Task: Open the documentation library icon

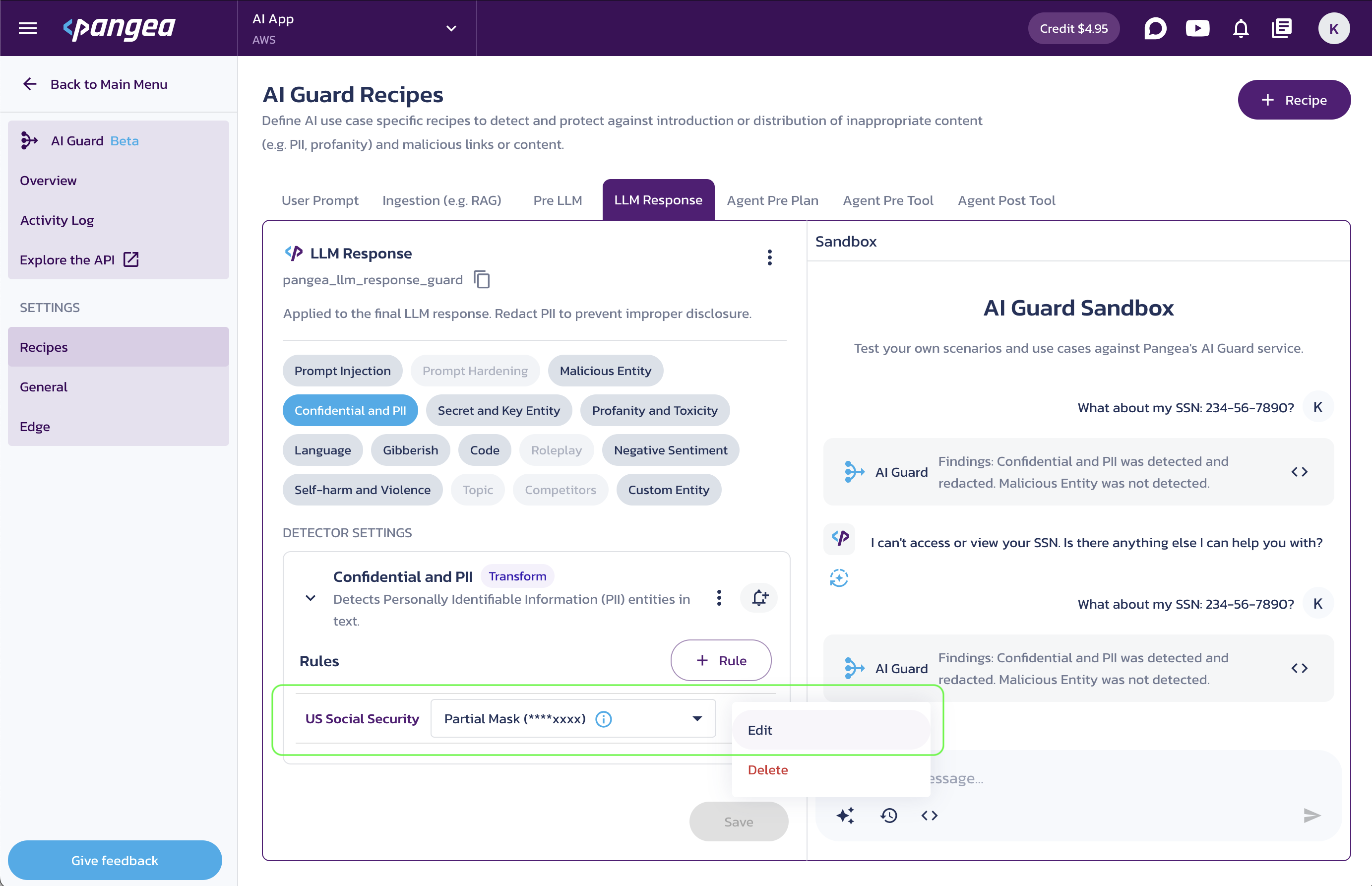Action: 1282,28
